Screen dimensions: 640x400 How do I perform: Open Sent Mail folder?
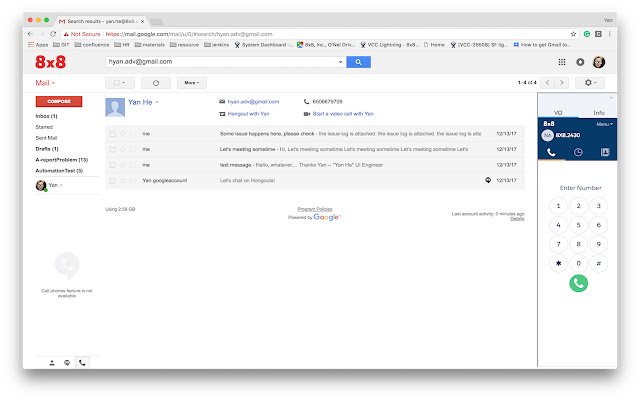coord(46,138)
